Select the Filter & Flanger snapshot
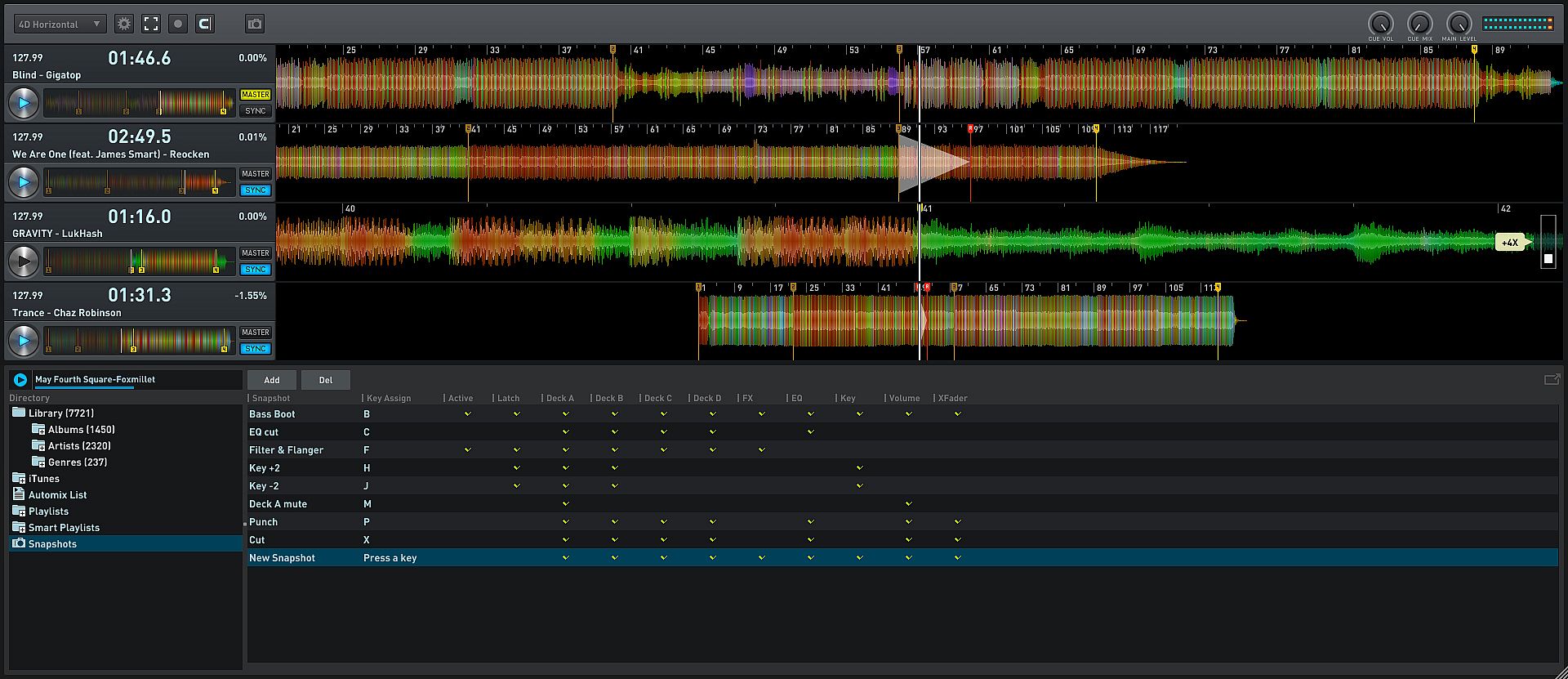This screenshot has width=1568, height=679. [x=902, y=450]
